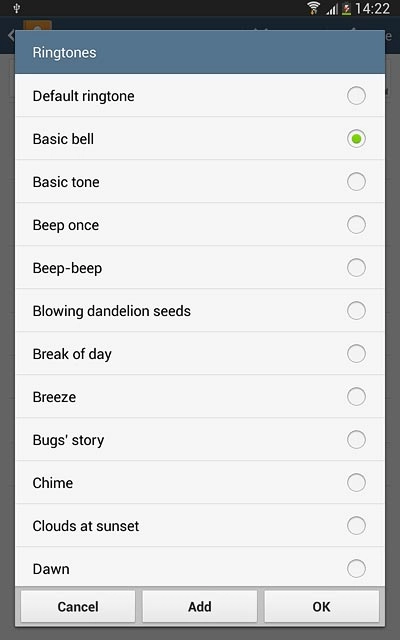Screen dimensions: 400x640
Task: Choose Beep-beep radio button
Action: pos(356,268)
